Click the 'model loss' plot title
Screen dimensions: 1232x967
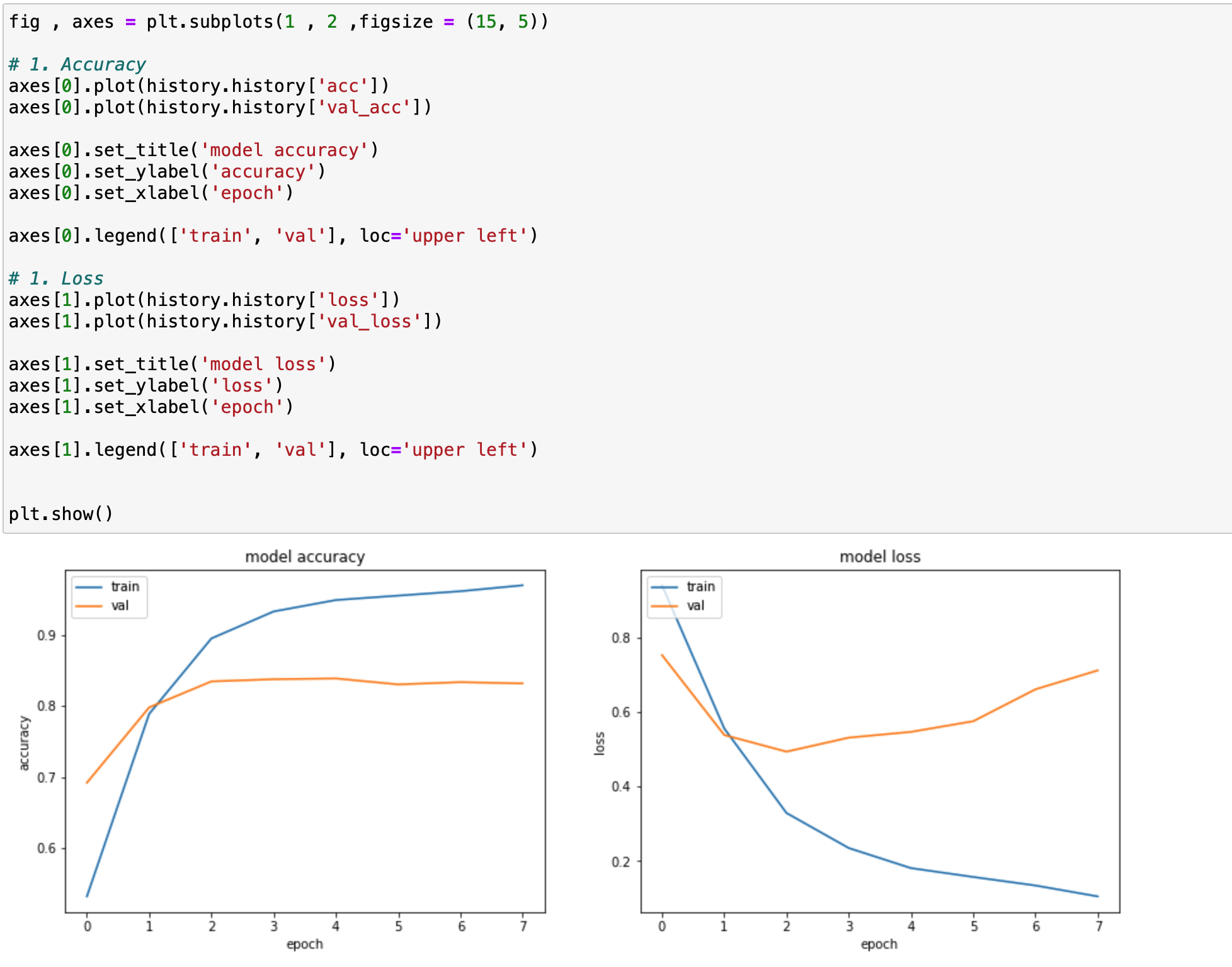pos(880,557)
